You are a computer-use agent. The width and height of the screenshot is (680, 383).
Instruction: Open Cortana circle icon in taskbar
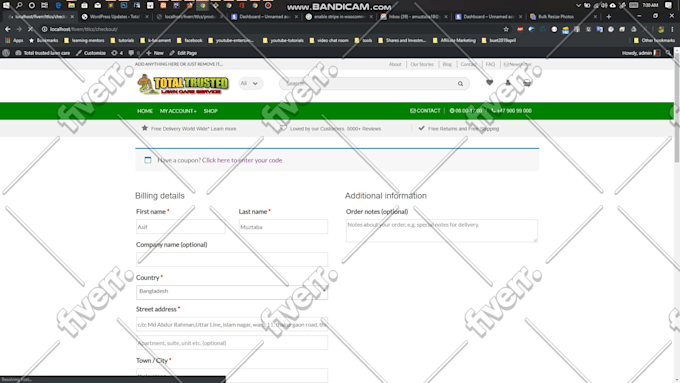32,5
